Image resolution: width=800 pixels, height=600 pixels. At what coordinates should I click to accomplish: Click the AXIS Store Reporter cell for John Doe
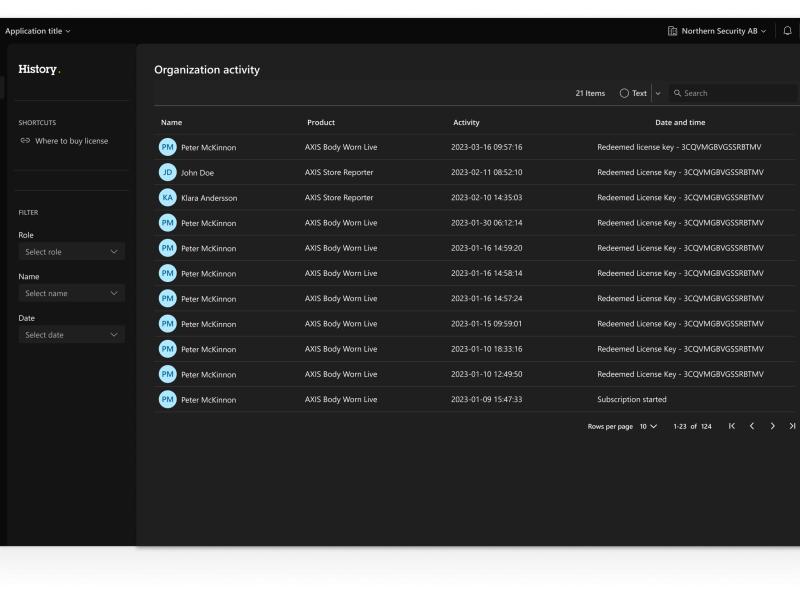pos(339,172)
